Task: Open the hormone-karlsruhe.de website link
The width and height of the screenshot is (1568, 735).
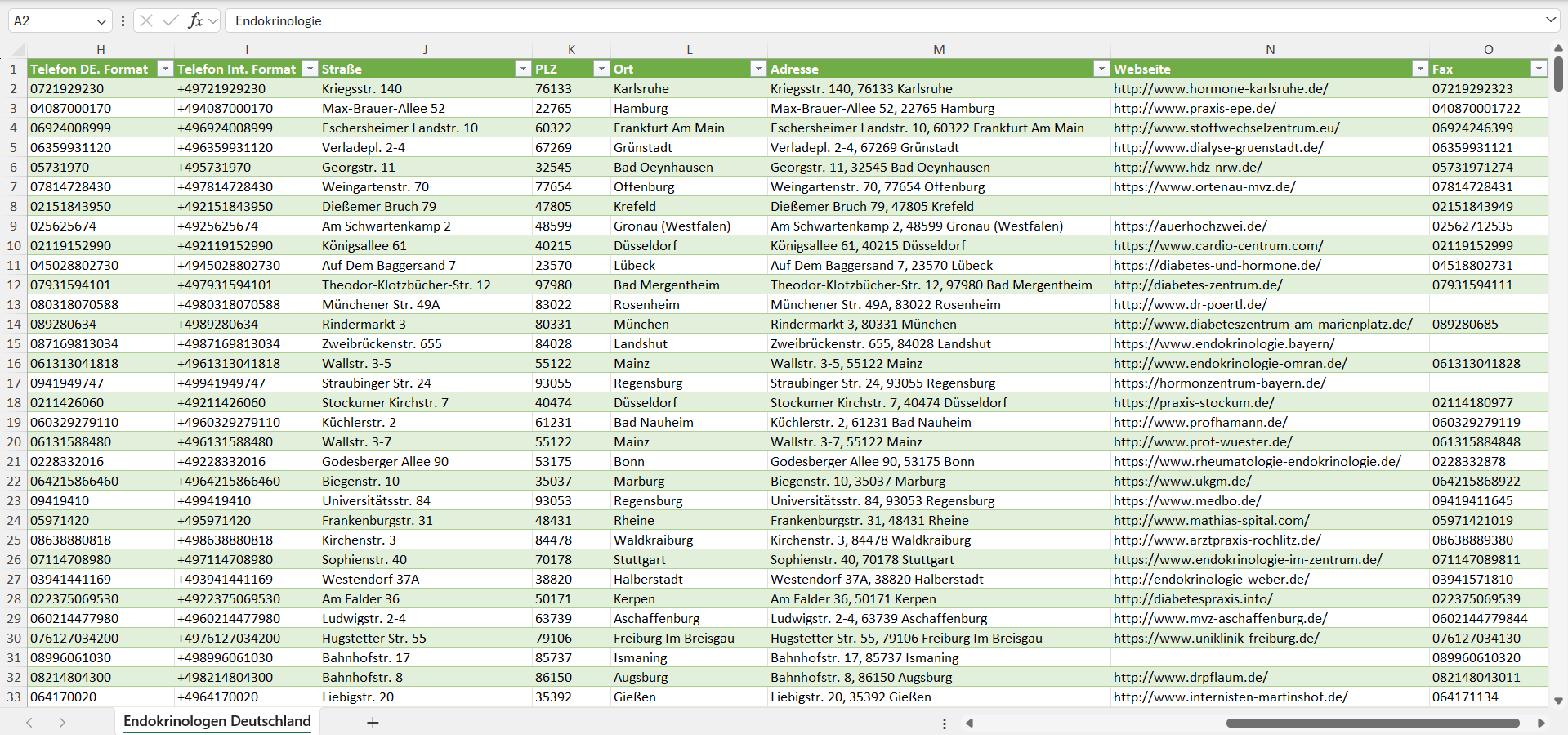Action: pos(1221,88)
